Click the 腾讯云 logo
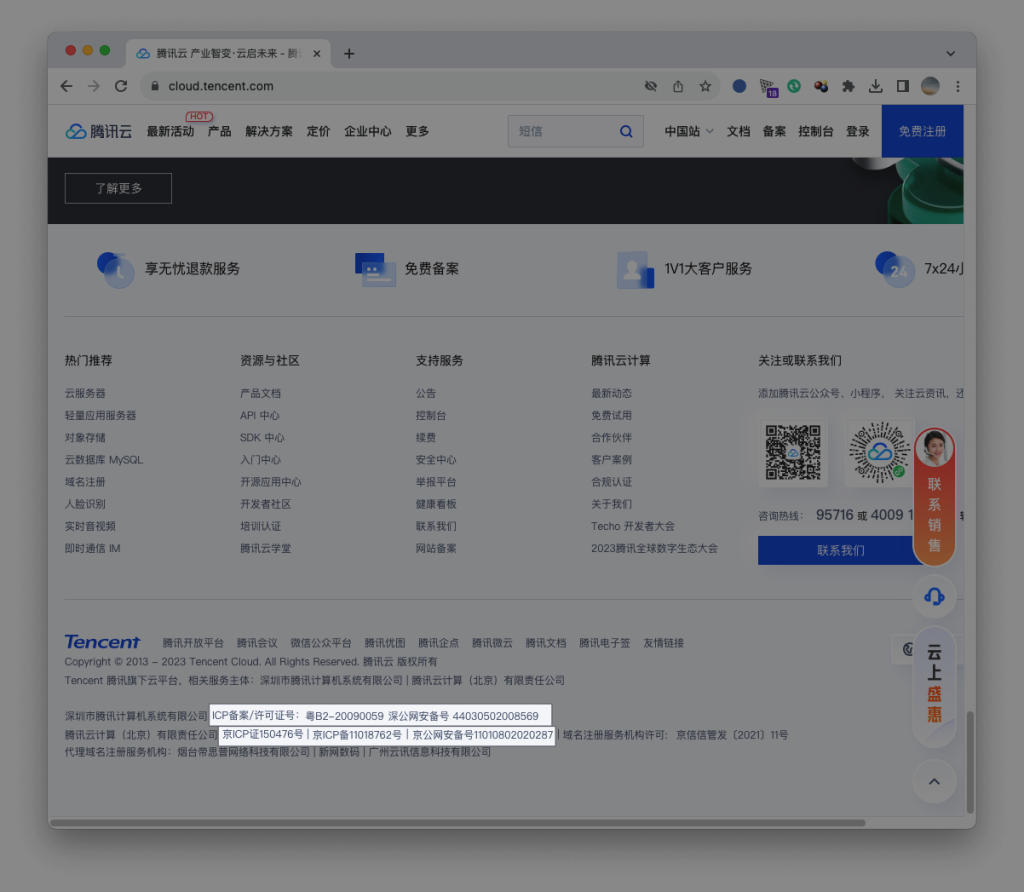This screenshot has width=1024, height=892. click(x=99, y=131)
